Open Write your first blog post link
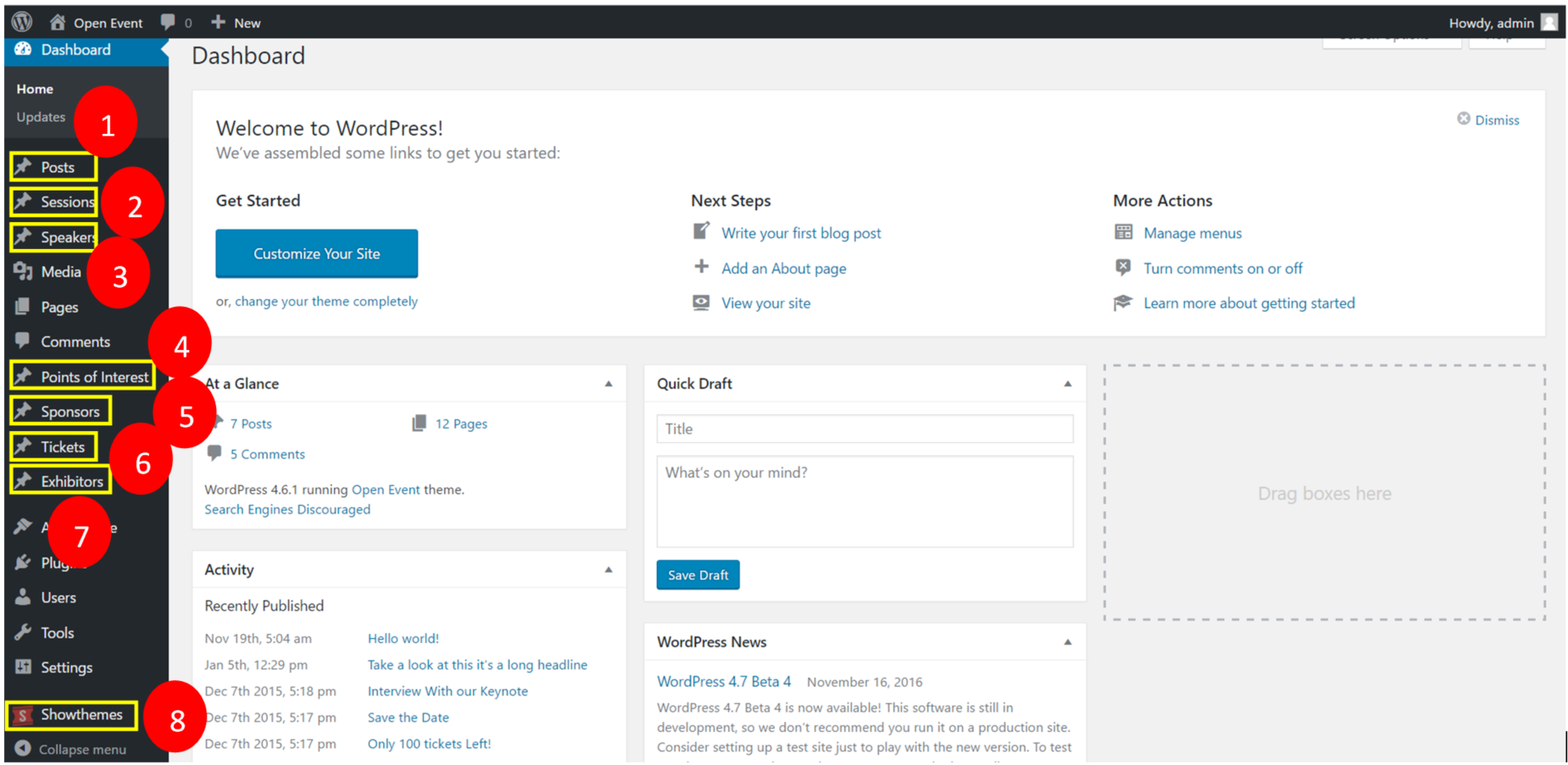The image size is (1568, 765). pos(801,233)
